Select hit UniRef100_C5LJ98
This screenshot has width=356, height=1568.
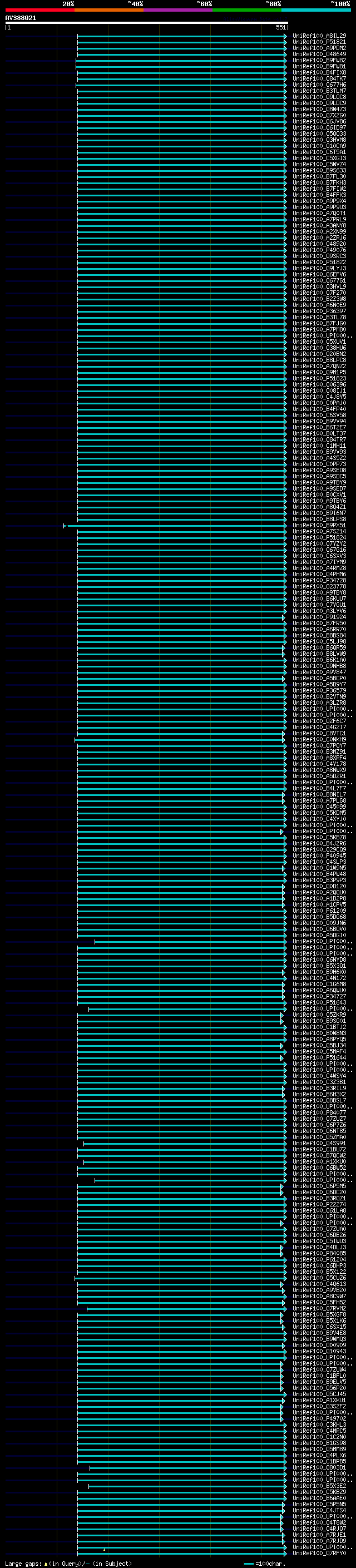click(x=319, y=641)
